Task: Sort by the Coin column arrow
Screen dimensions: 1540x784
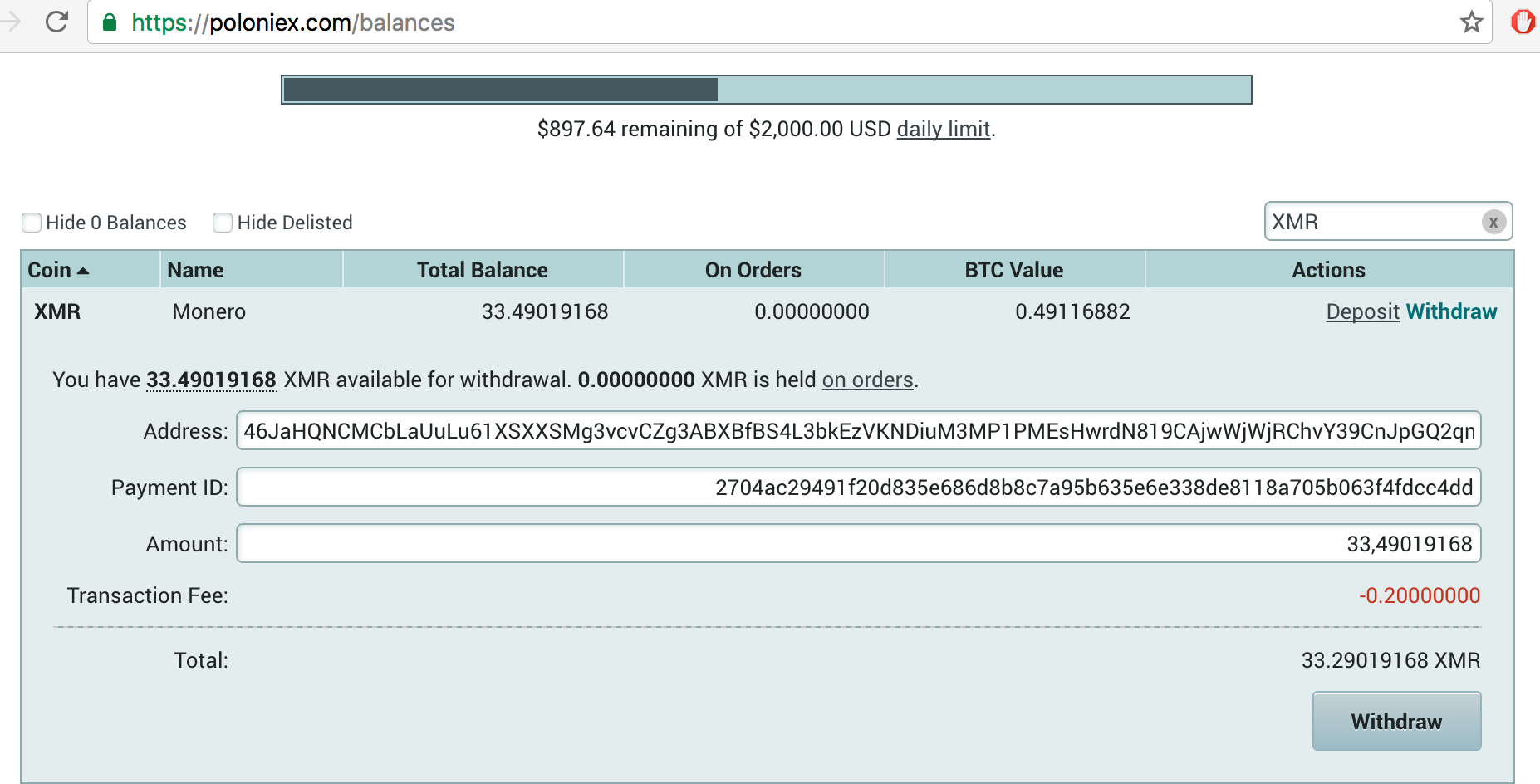Action: 83,271
